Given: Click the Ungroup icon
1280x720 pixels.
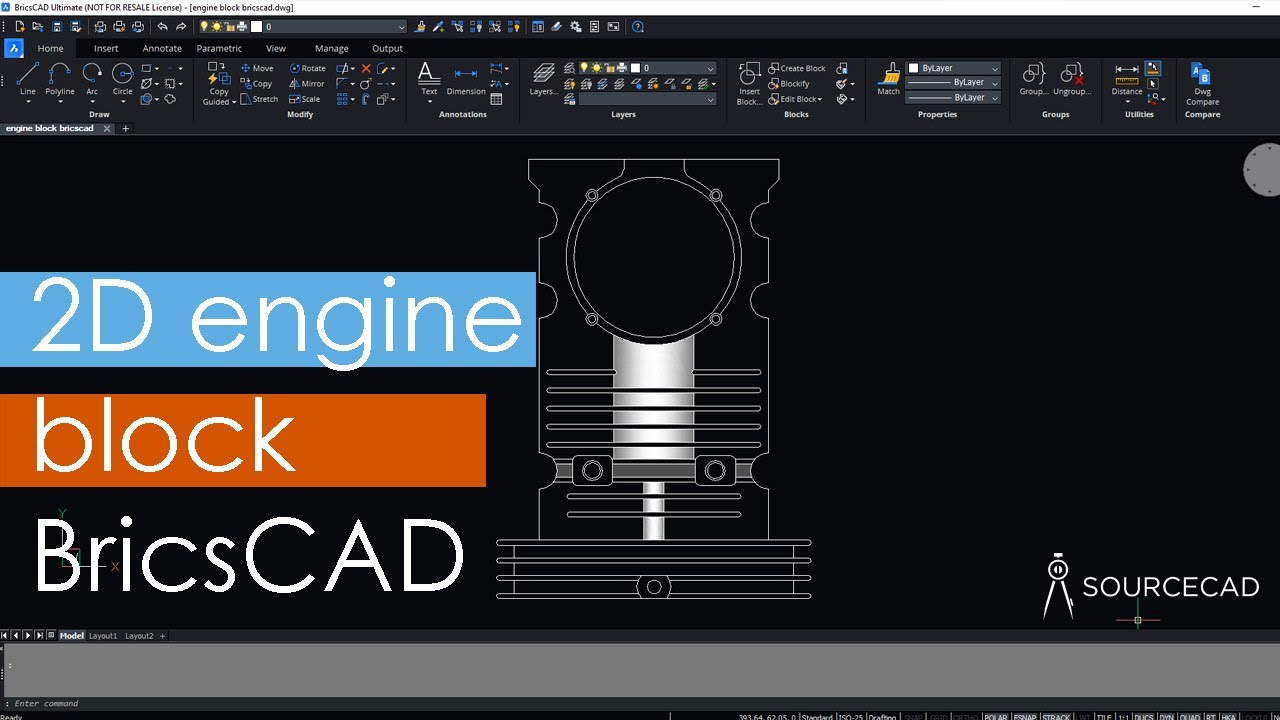Looking at the screenshot, I should 1072,74.
